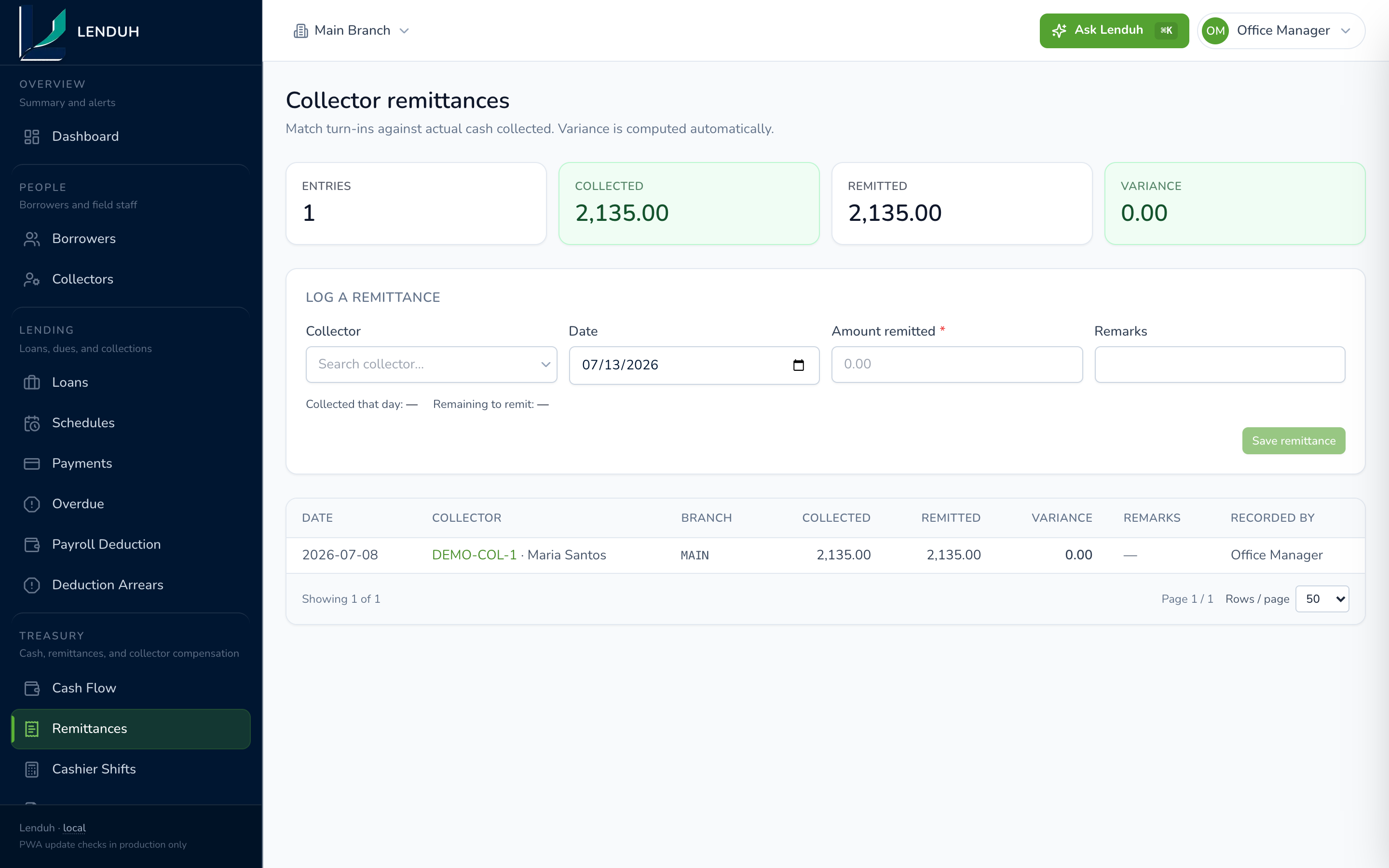Click Office Manager in Recorded By cell
Viewport: 1389px width, 868px height.
pyautogui.click(x=1277, y=555)
